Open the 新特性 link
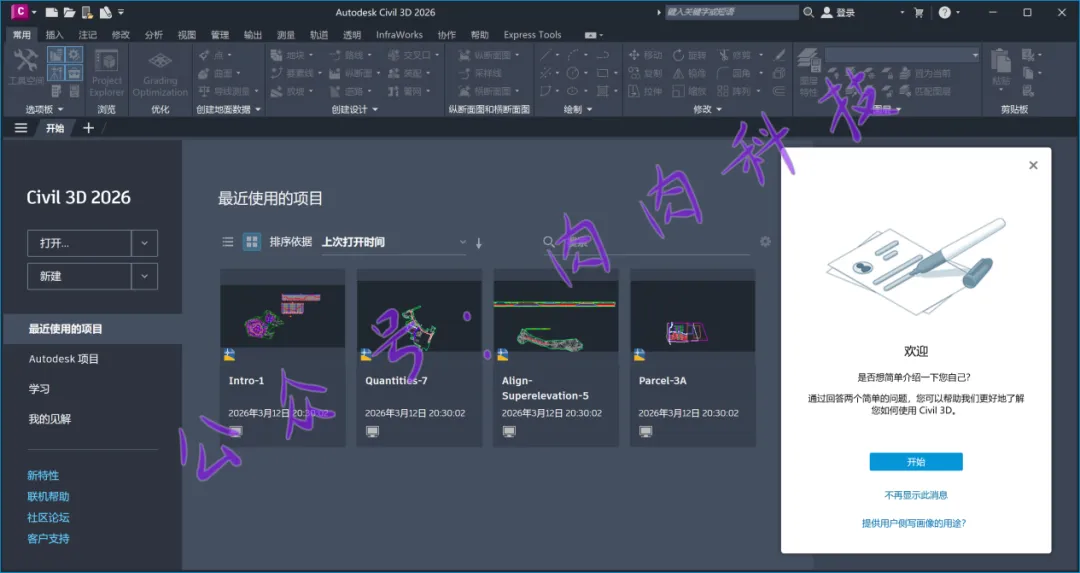This screenshot has width=1080, height=573. point(43,475)
